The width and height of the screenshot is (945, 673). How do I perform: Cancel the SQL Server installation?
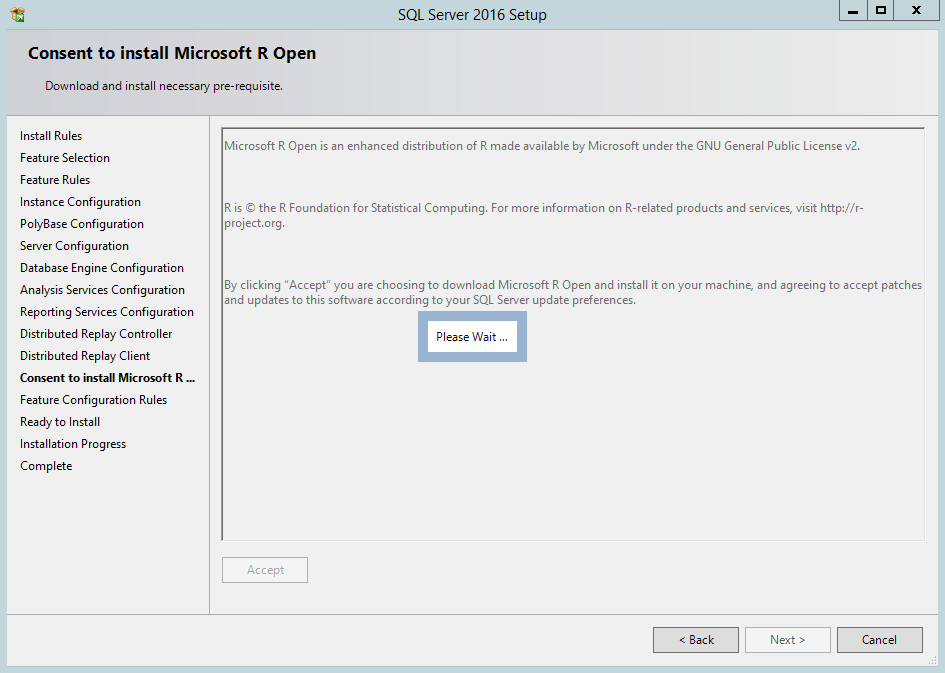pos(879,639)
